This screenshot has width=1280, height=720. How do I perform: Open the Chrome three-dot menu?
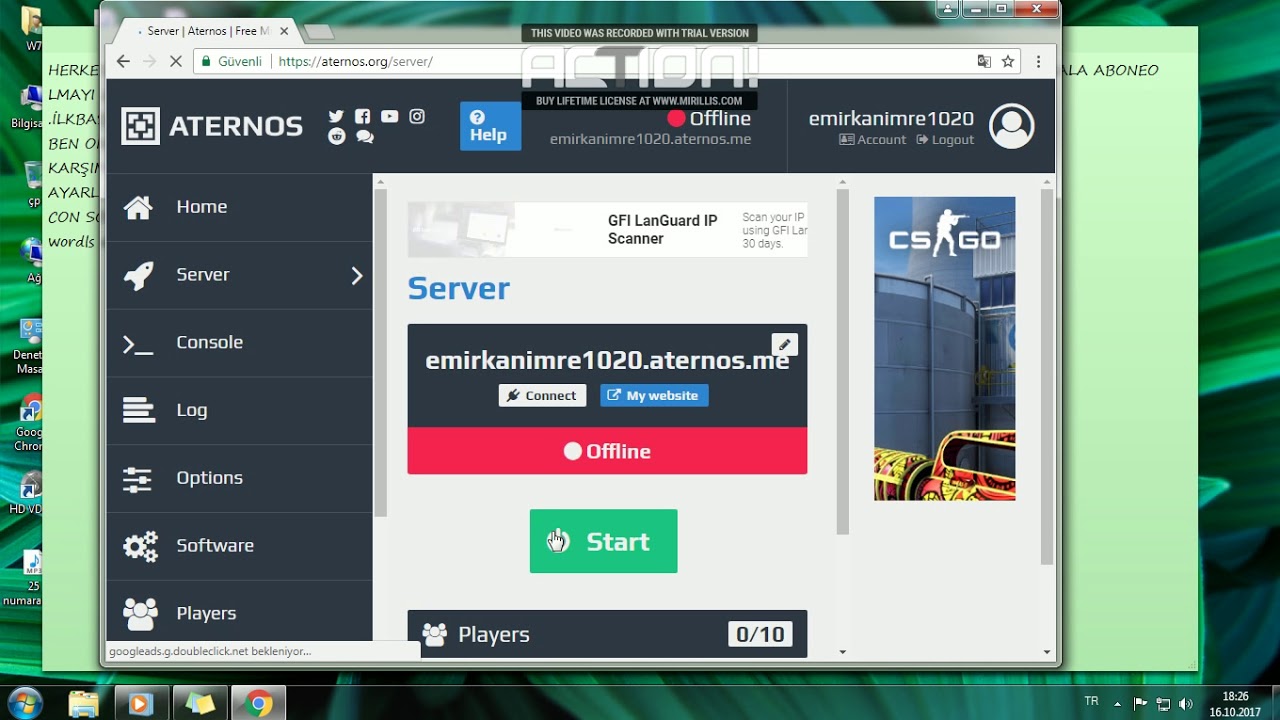point(1039,61)
